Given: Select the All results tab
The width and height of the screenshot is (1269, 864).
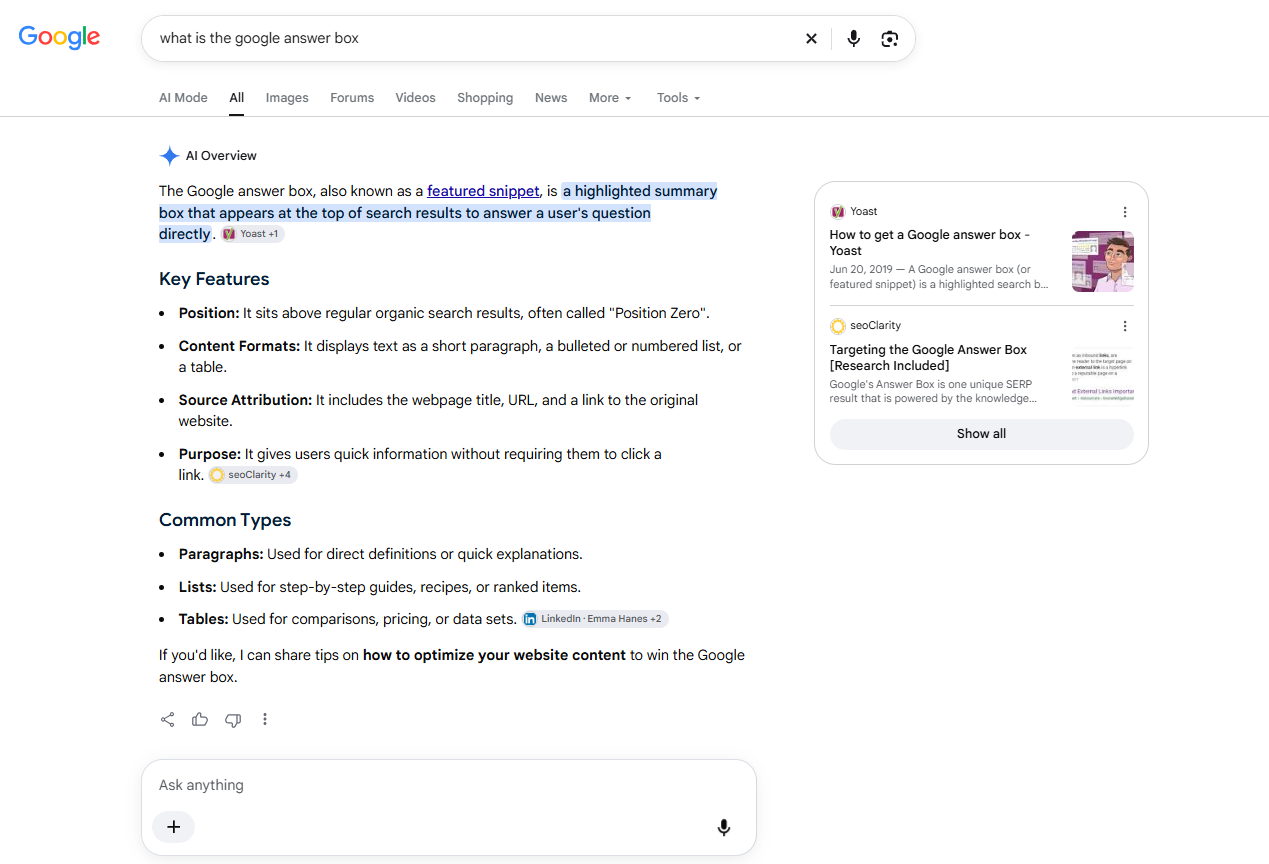Looking at the screenshot, I should pos(236,98).
